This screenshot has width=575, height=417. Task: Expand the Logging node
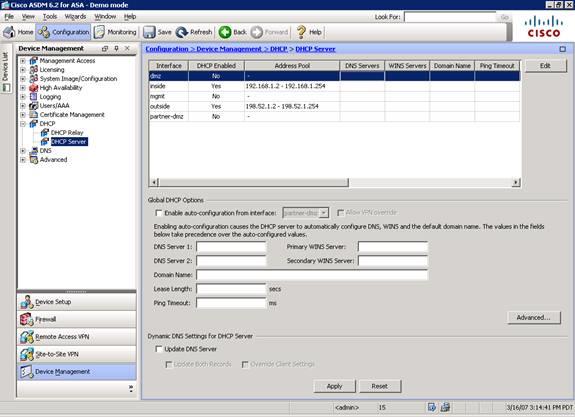point(23,97)
